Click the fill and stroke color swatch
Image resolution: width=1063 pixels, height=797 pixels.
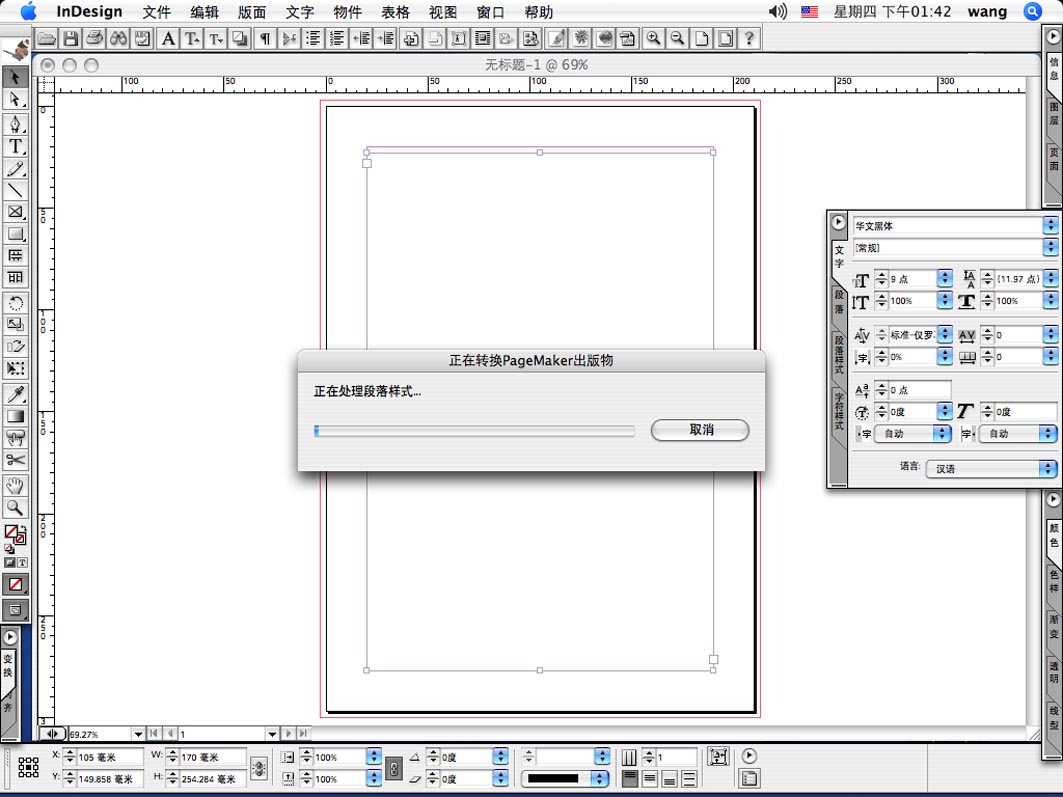(x=13, y=535)
